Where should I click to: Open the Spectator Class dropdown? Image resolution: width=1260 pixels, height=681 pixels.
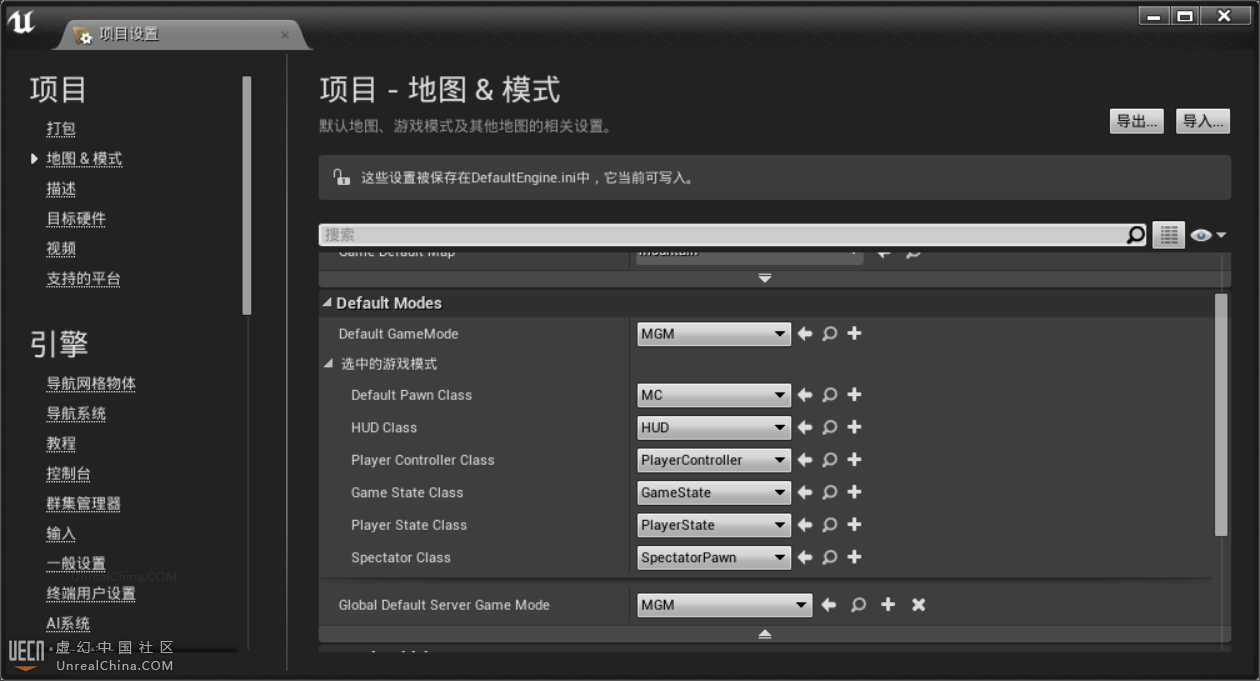click(x=714, y=558)
